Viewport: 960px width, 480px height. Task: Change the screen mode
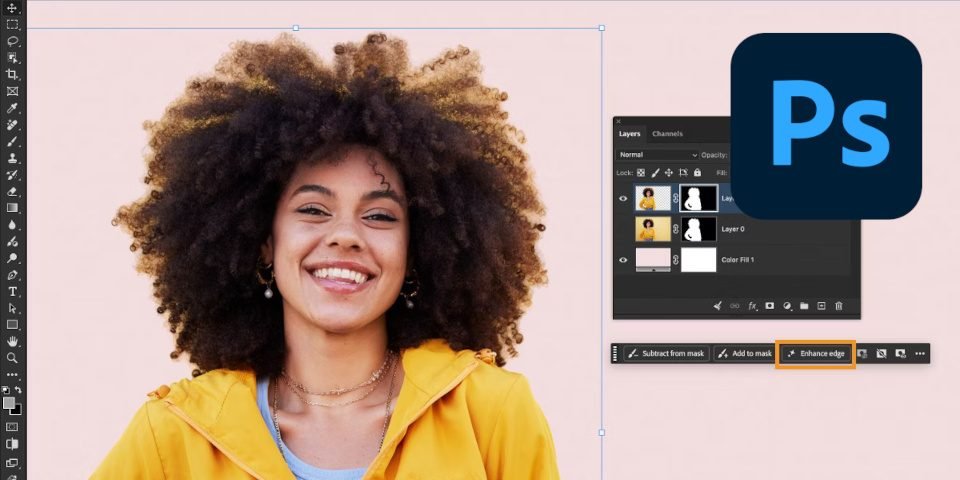[x=12, y=462]
